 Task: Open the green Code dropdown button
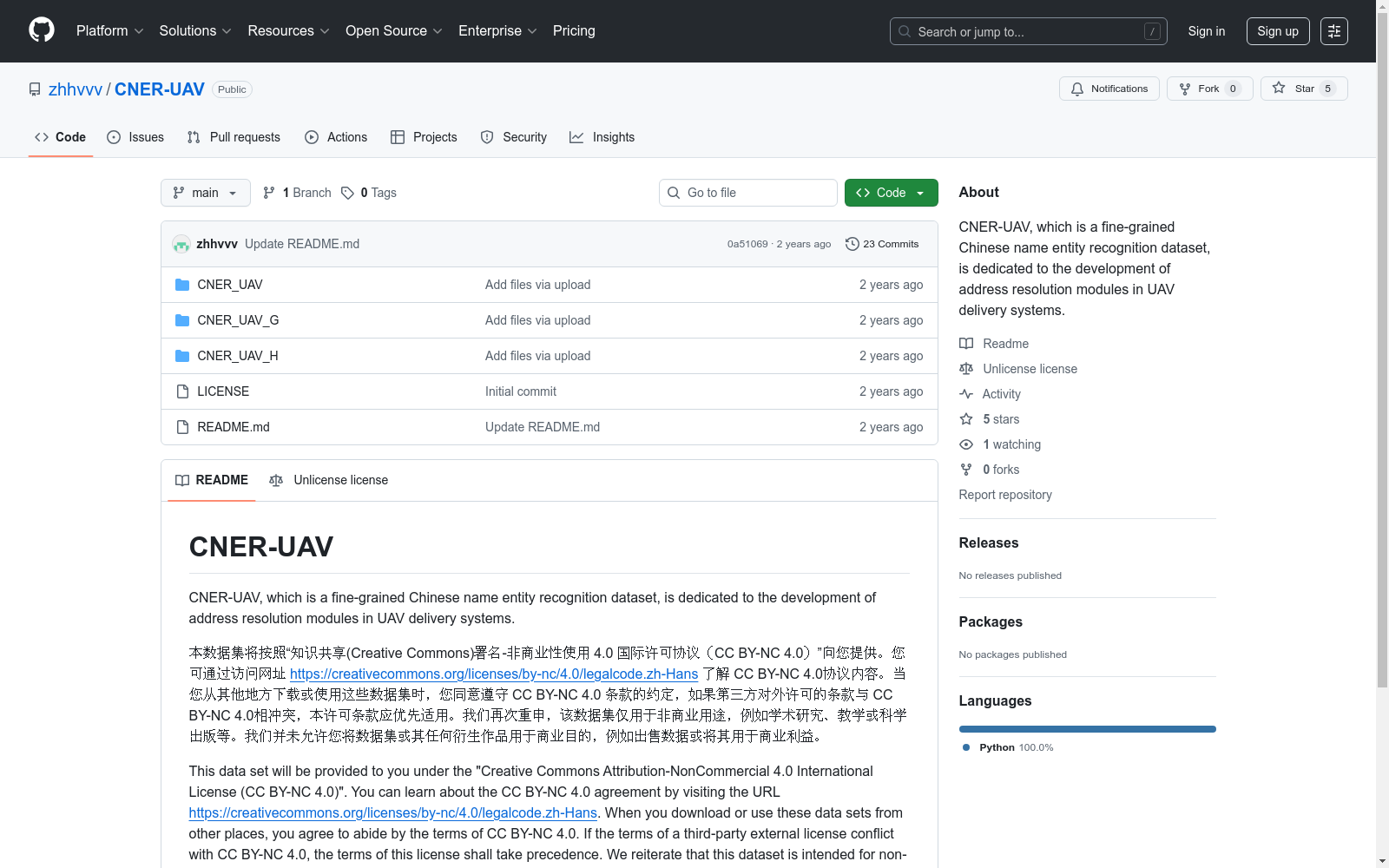(892, 193)
